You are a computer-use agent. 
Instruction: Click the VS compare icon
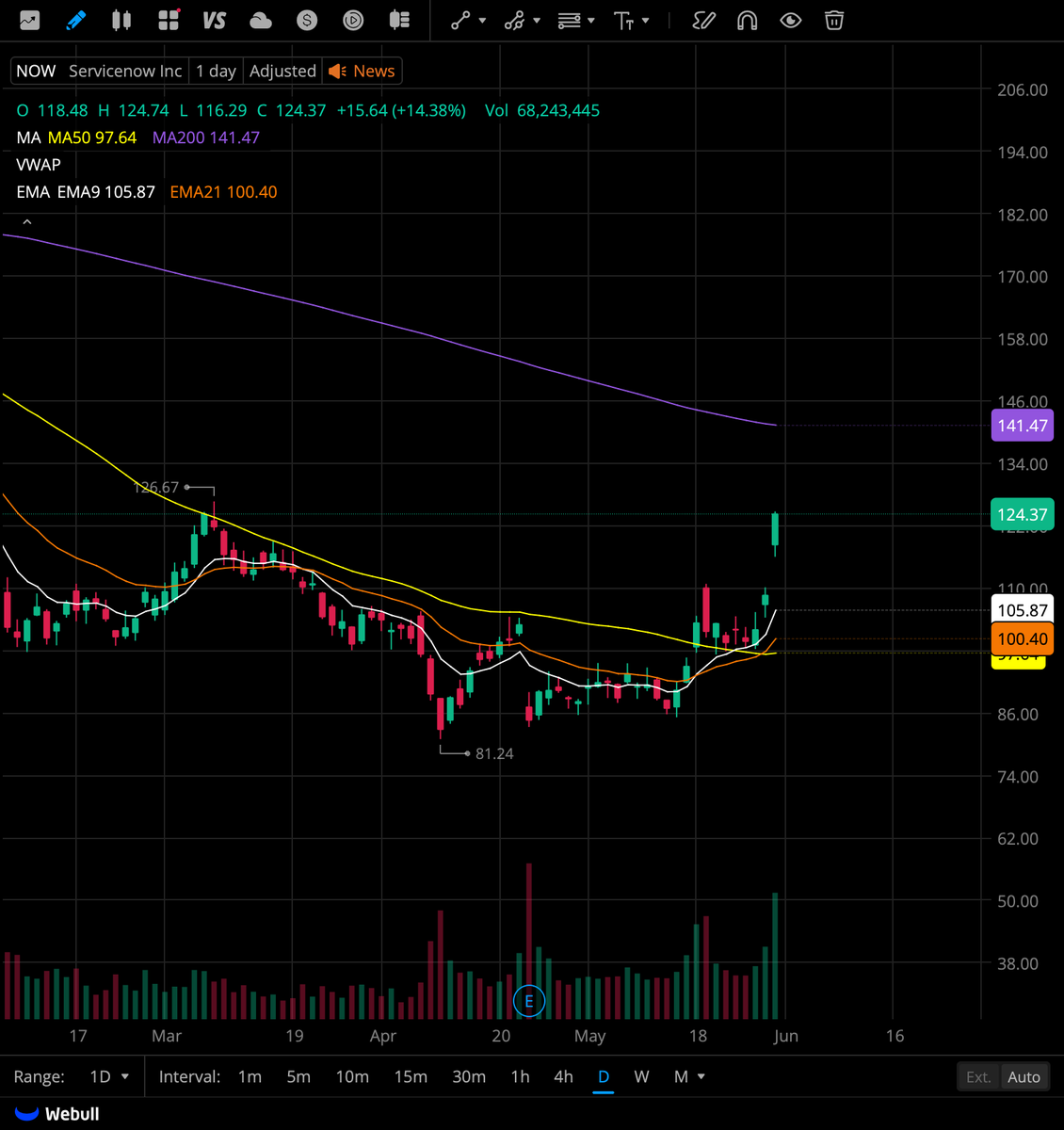[215, 20]
